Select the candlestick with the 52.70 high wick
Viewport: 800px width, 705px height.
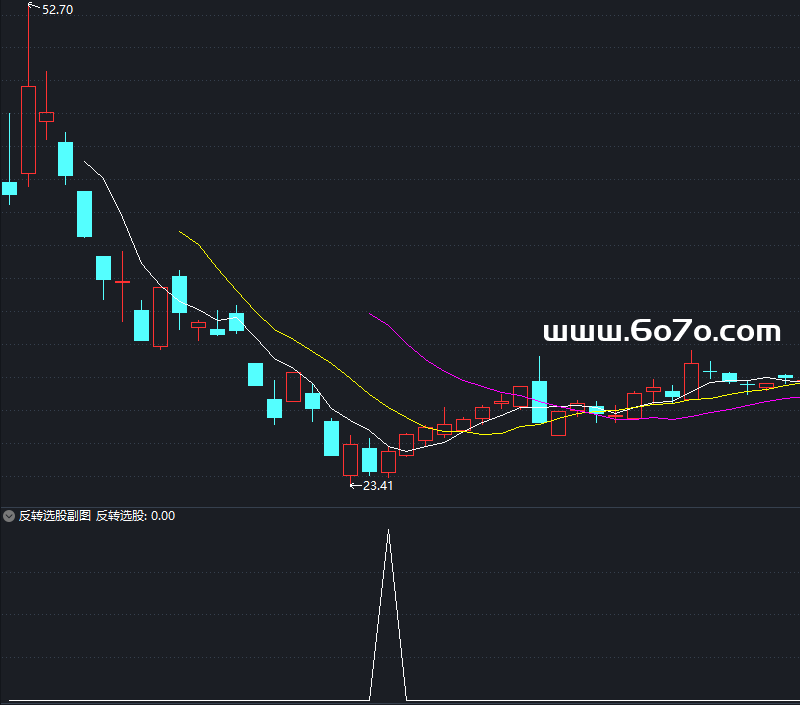[28, 130]
